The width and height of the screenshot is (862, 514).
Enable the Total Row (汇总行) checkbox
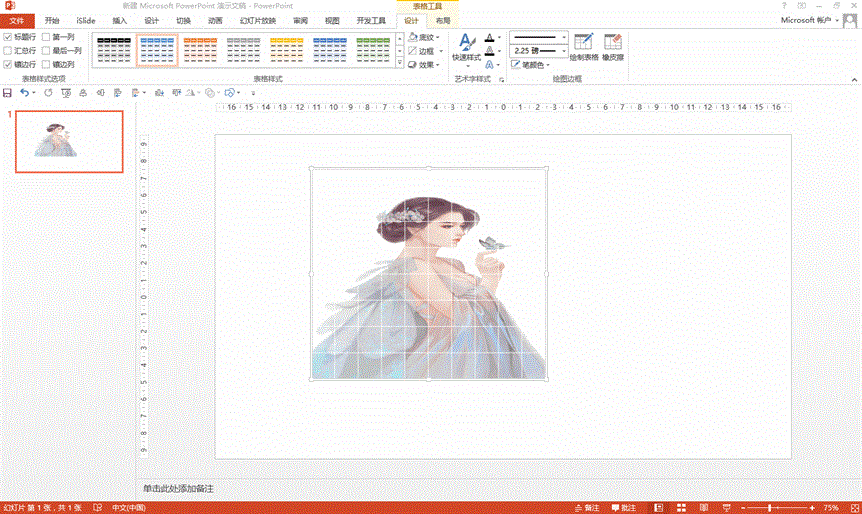pos(9,50)
